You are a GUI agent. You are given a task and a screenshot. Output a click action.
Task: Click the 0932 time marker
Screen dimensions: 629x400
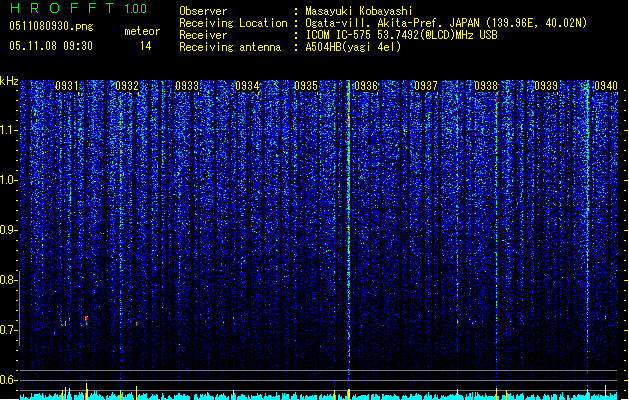(127, 85)
